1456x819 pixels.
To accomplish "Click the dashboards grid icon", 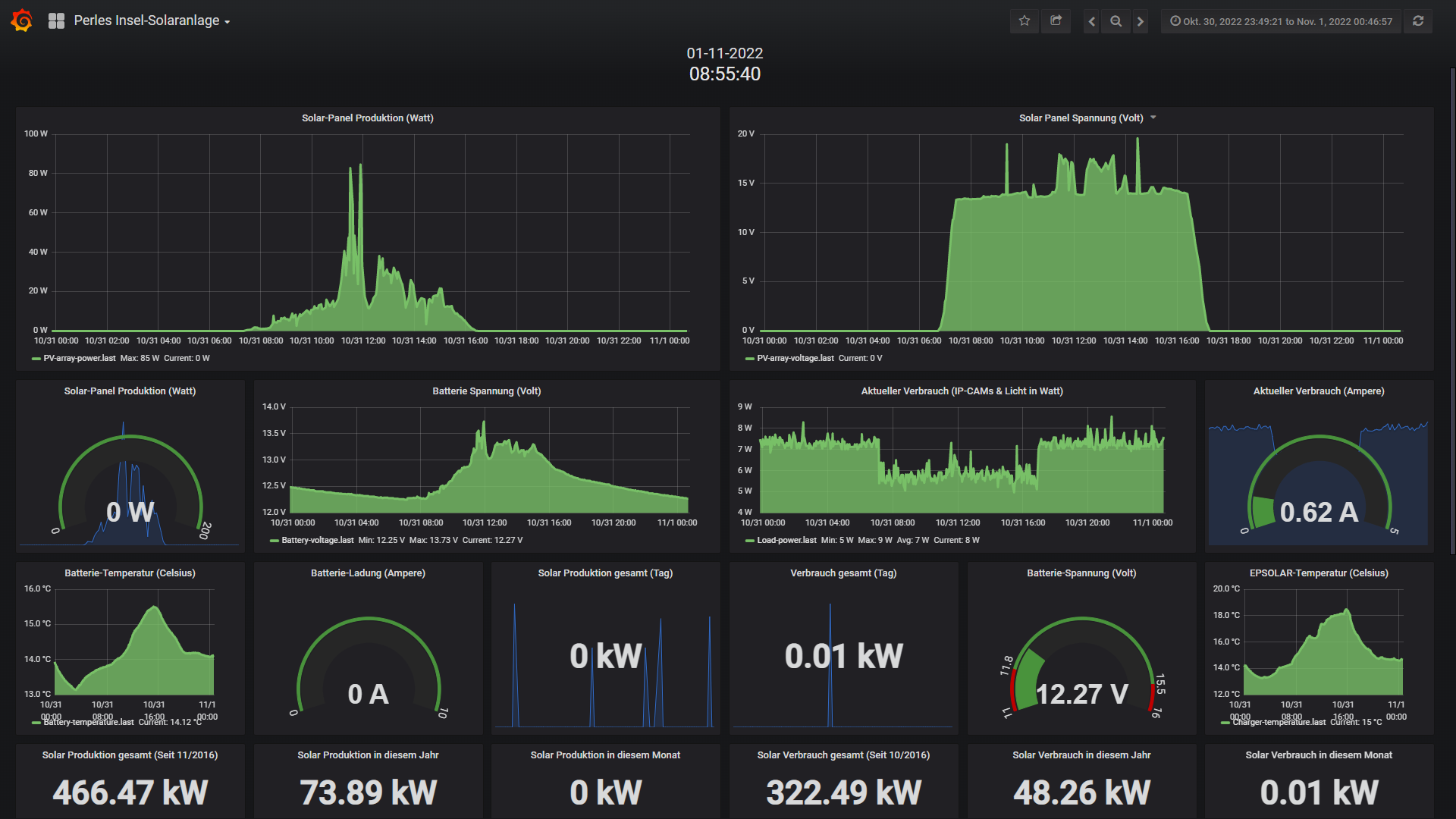I will (x=56, y=21).
